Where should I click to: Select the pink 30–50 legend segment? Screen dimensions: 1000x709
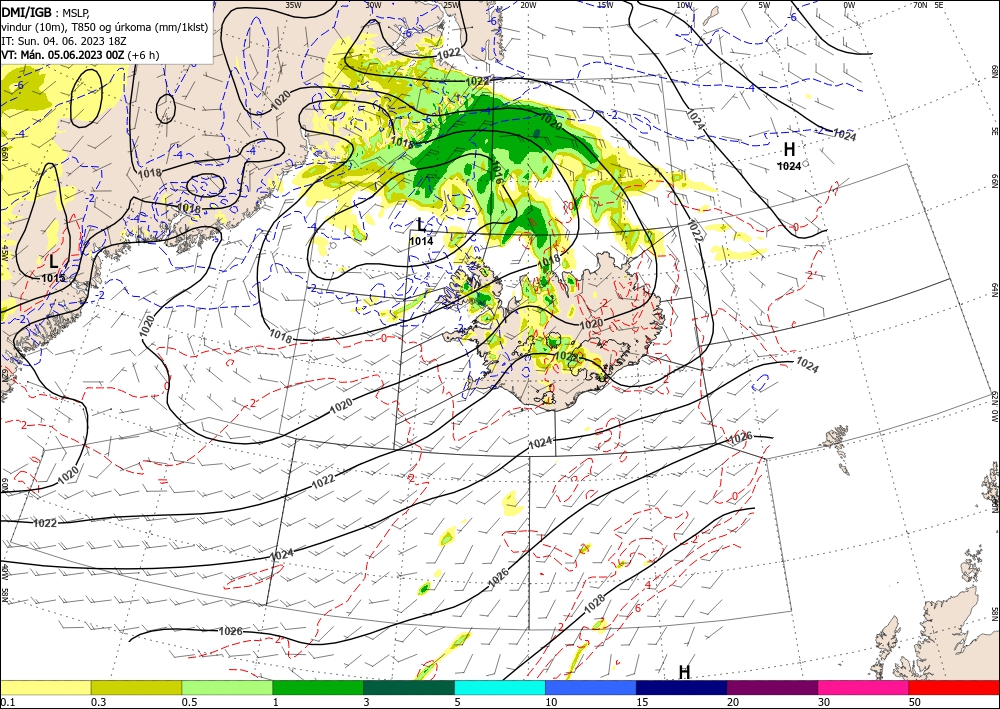pyautogui.click(x=864, y=687)
